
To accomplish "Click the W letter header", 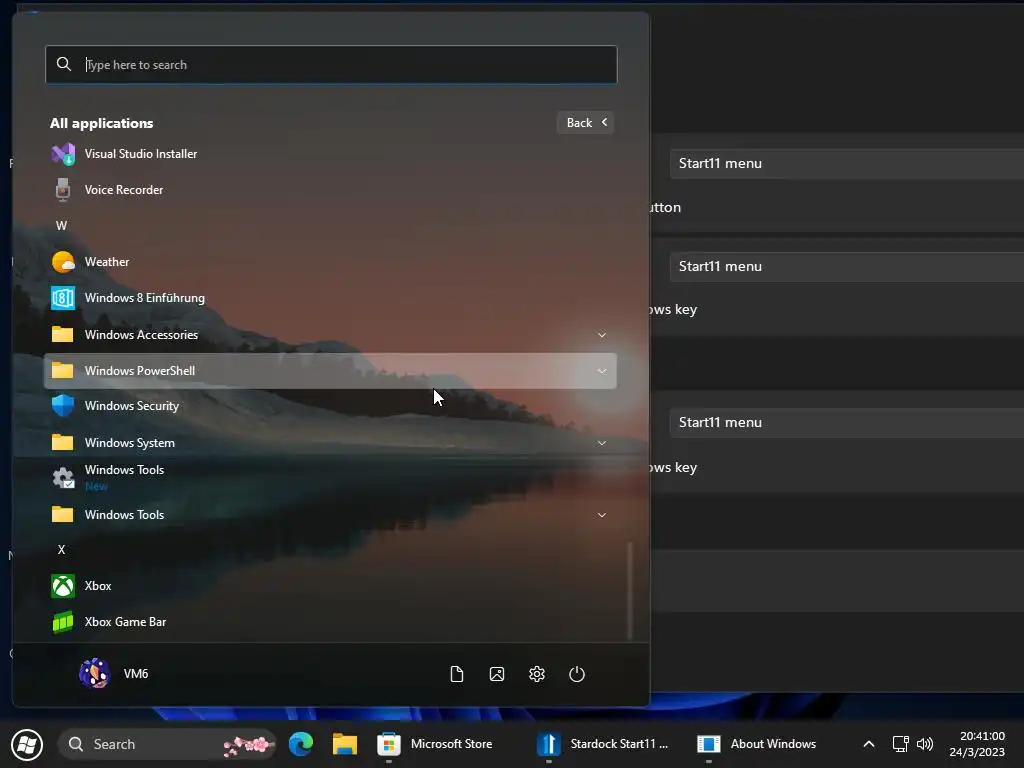I will pyautogui.click(x=61, y=226).
